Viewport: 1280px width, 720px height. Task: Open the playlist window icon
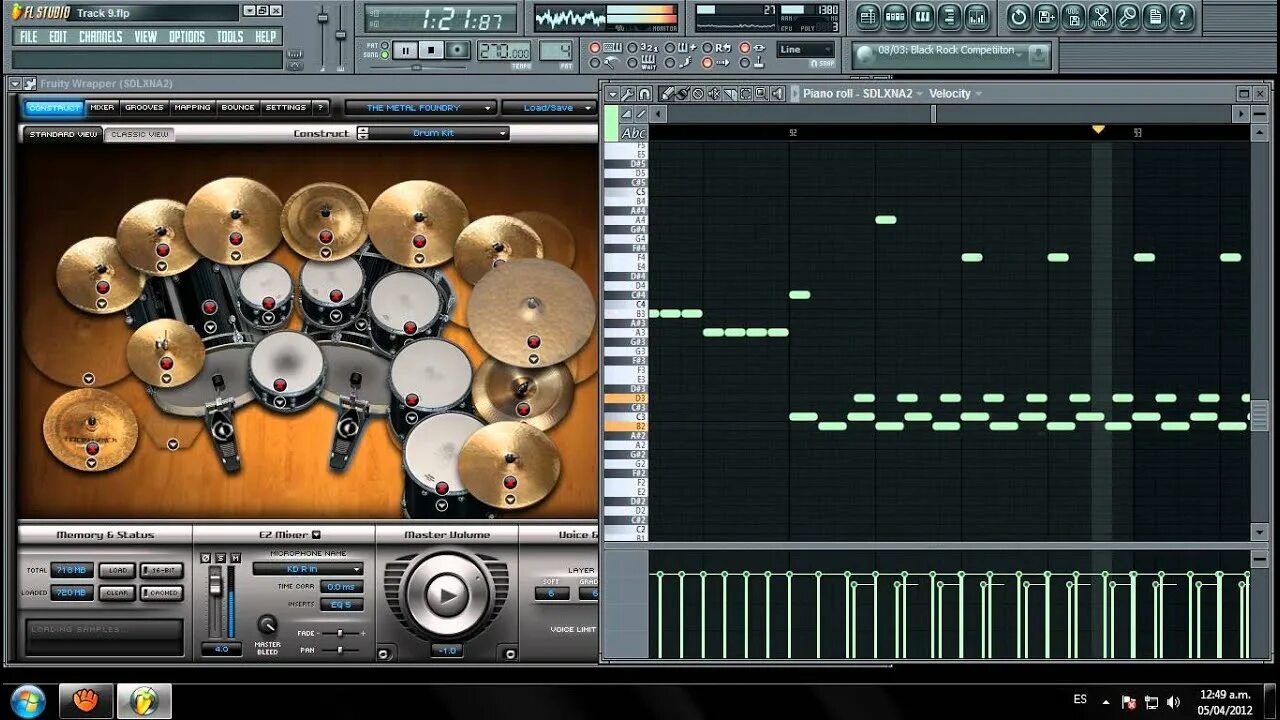(868, 16)
